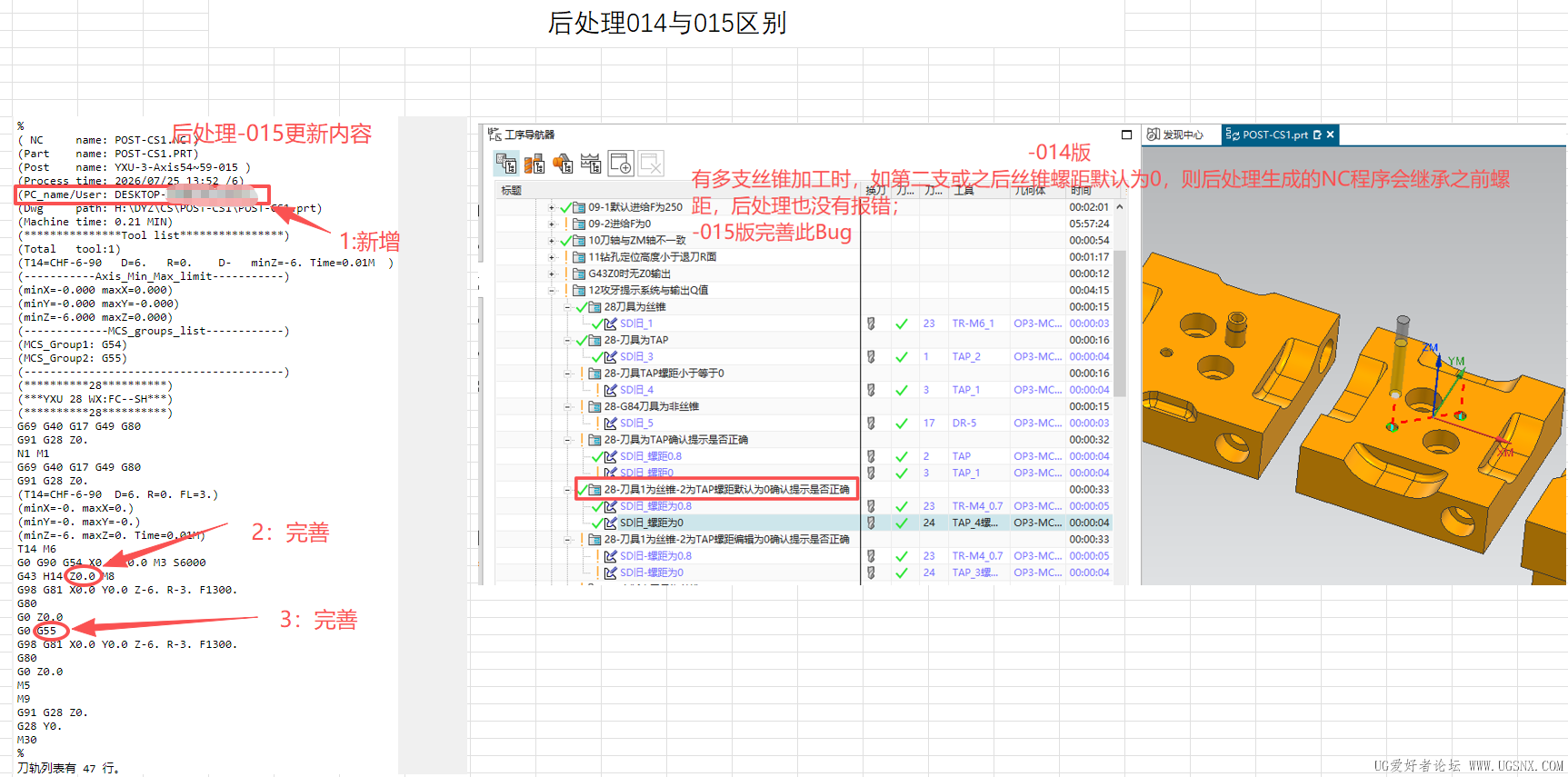Switch to Program Order view icon

pos(506,164)
